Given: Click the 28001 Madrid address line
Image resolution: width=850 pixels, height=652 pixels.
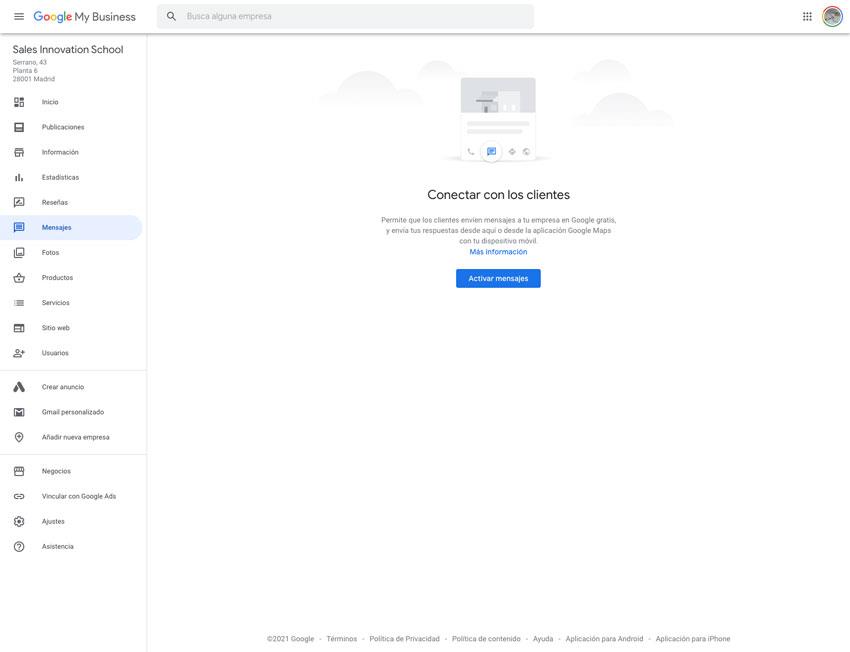Looking at the screenshot, I should click(x=34, y=79).
